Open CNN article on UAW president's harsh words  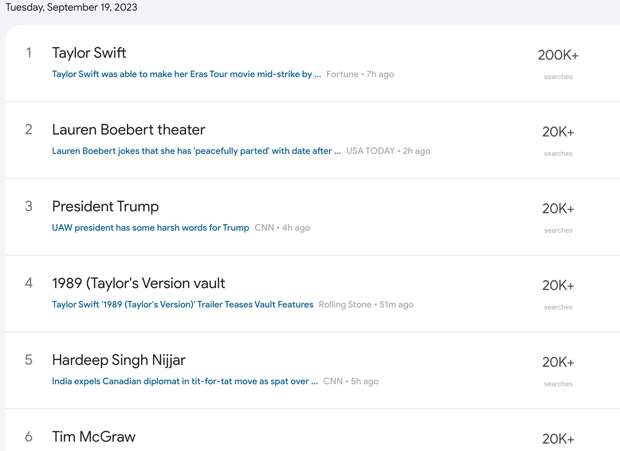coord(150,228)
